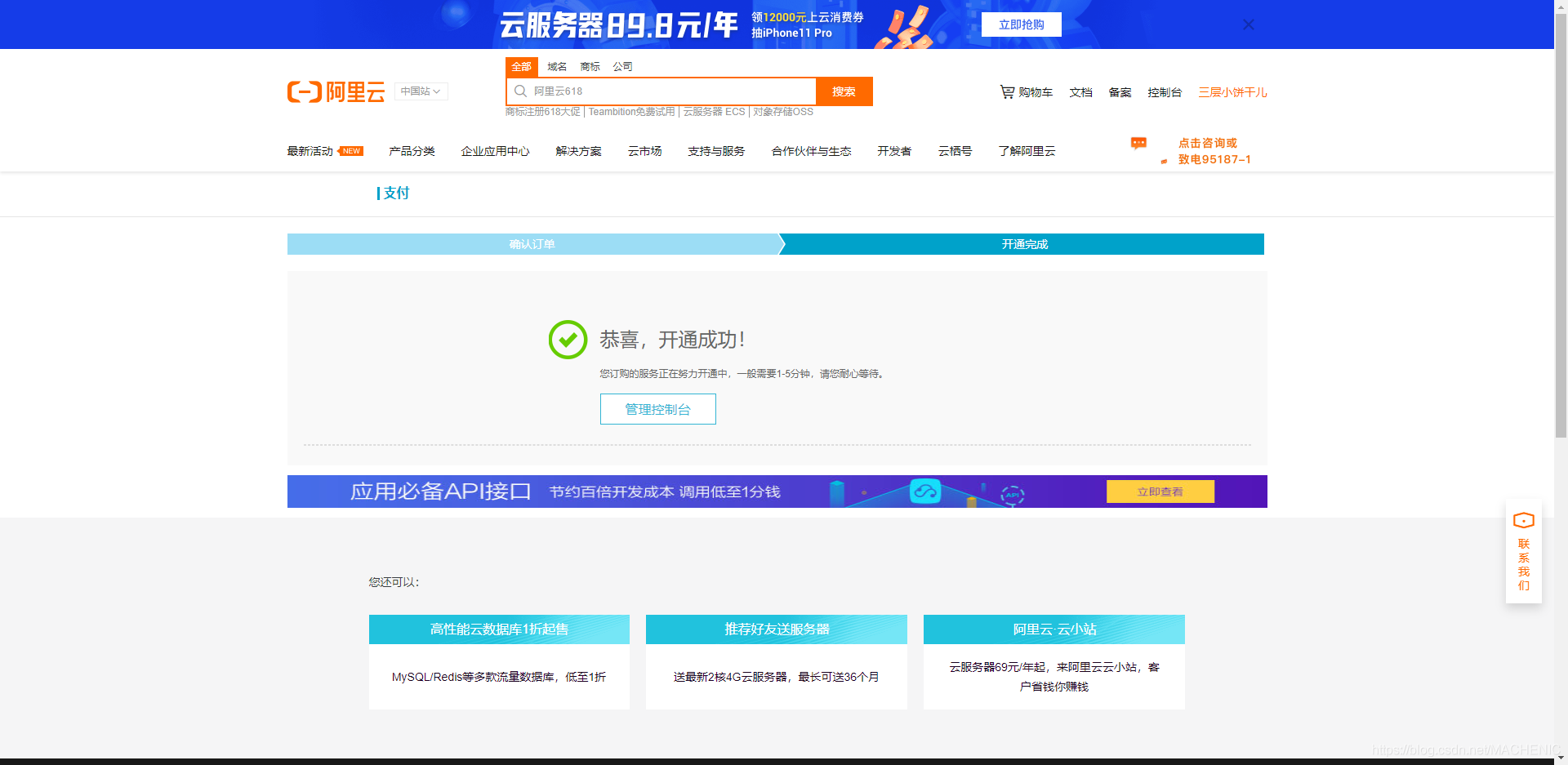
Task: Open the 开发者 menu
Action: pos(894,151)
